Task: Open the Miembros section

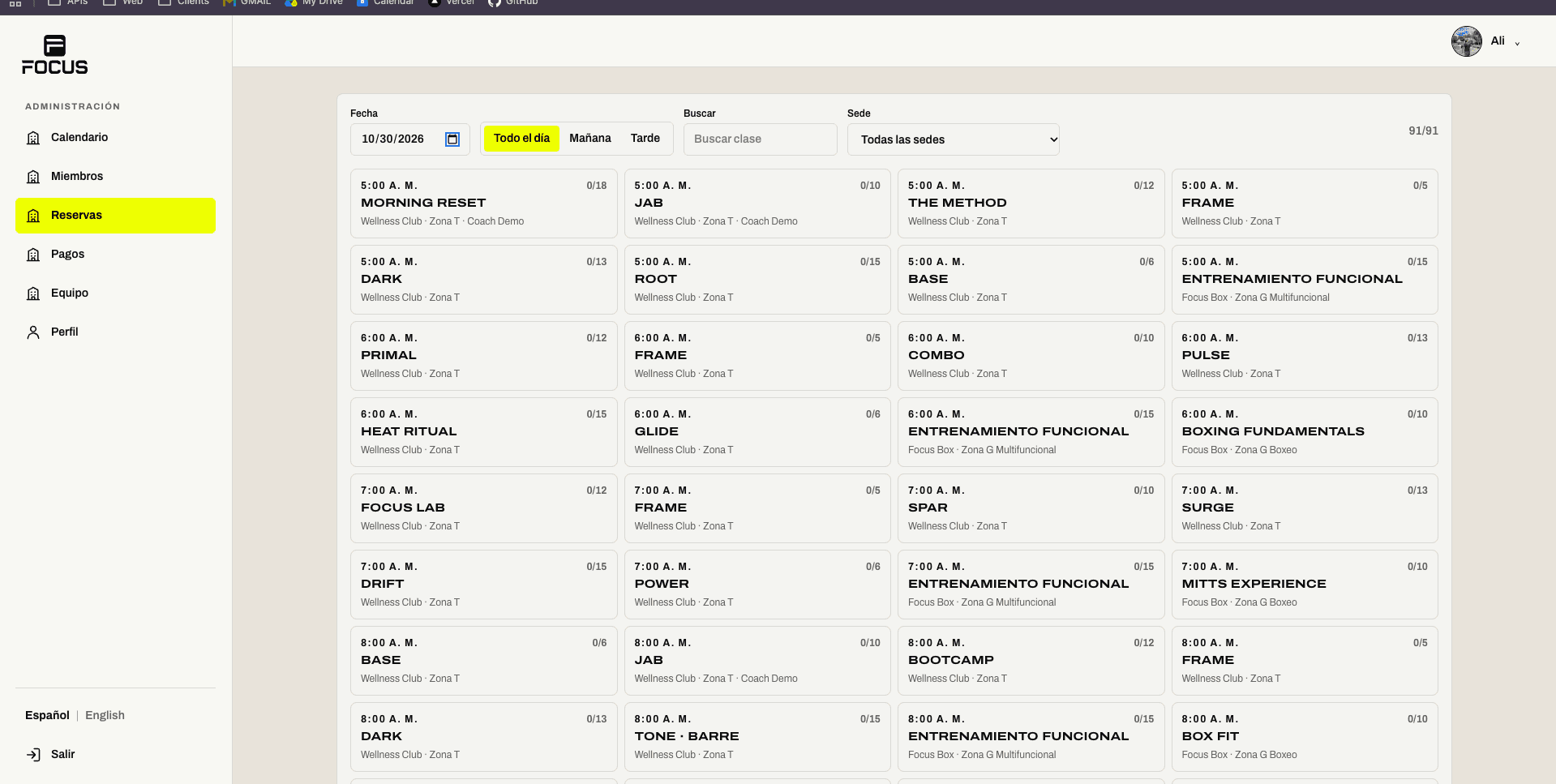Action: tap(115, 177)
